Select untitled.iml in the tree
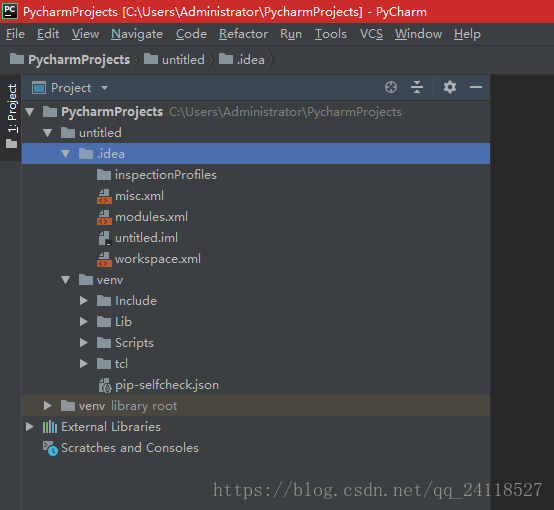The width and height of the screenshot is (554, 510). coord(147,238)
